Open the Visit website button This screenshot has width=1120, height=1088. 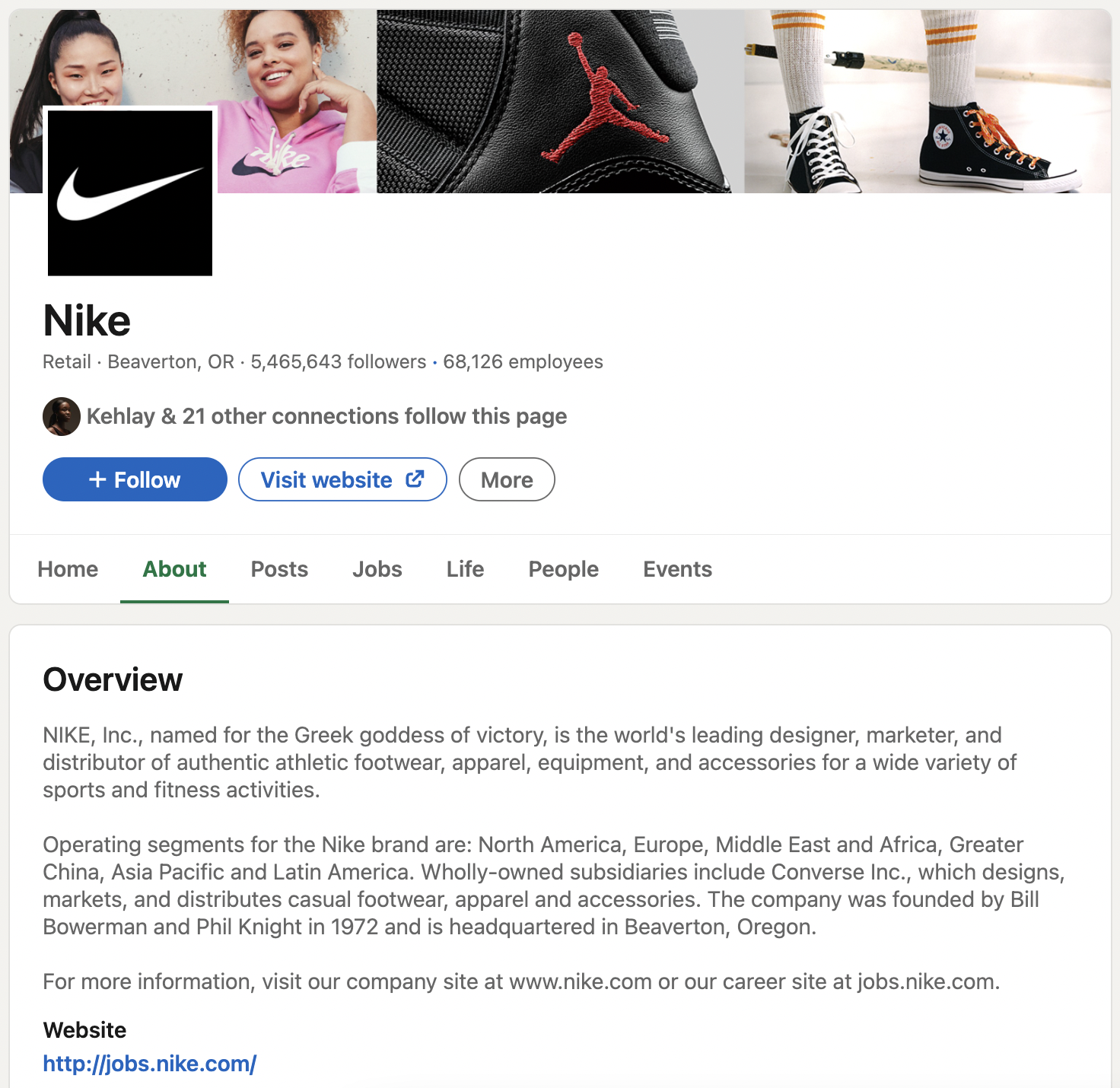(342, 479)
